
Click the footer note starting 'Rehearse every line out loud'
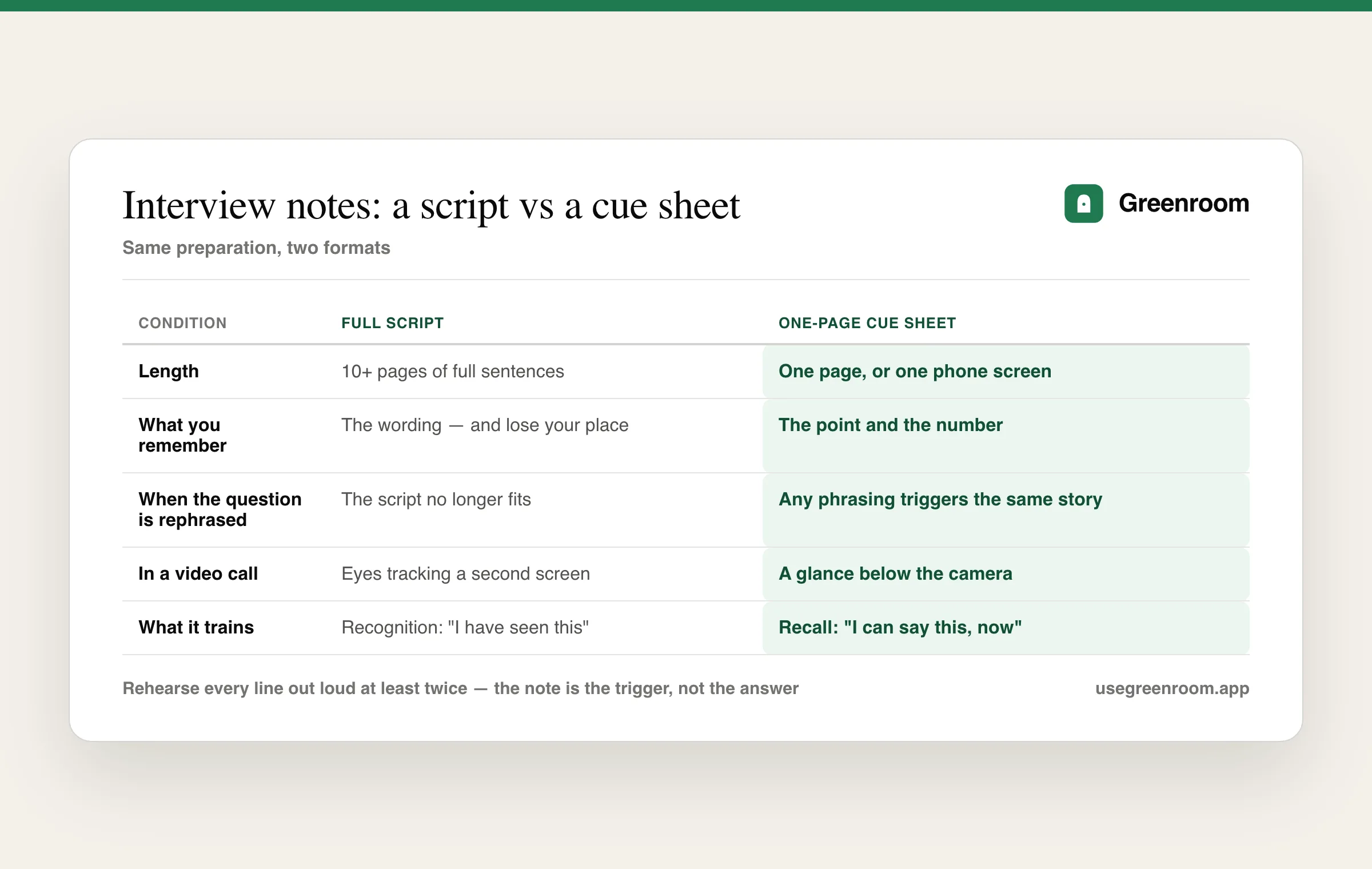[461, 688]
